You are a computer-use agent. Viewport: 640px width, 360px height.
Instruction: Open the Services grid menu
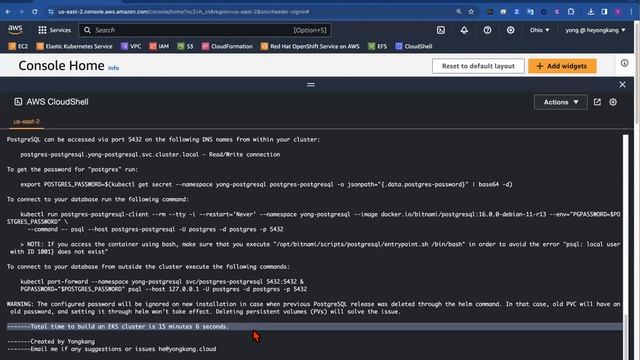coord(54,30)
